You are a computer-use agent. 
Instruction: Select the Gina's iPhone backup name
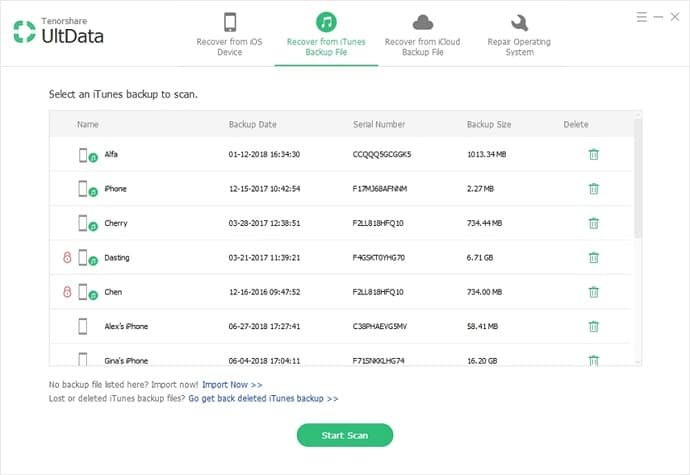click(126, 361)
